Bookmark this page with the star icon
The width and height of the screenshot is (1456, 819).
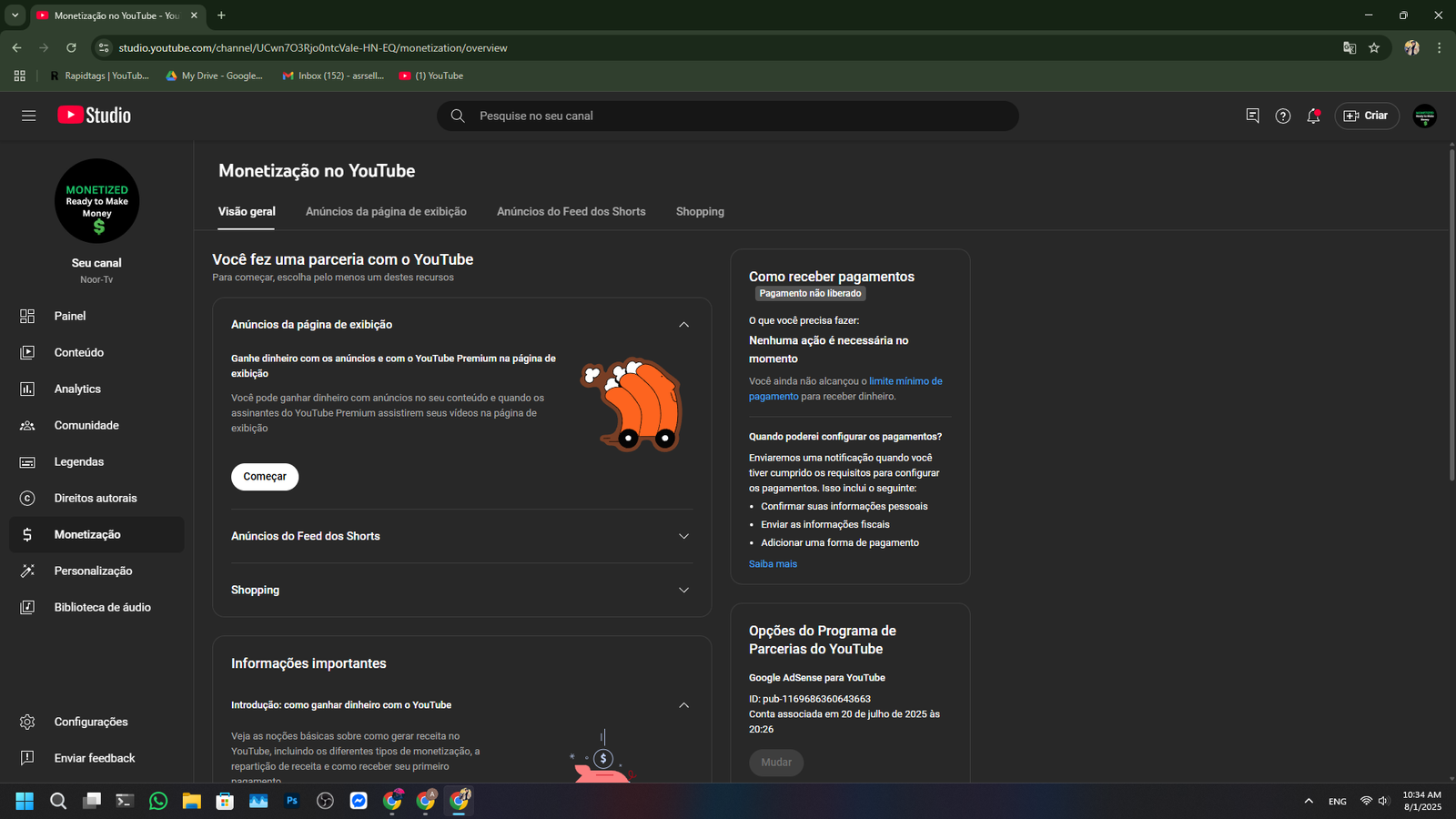pyautogui.click(x=1374, y=47)
